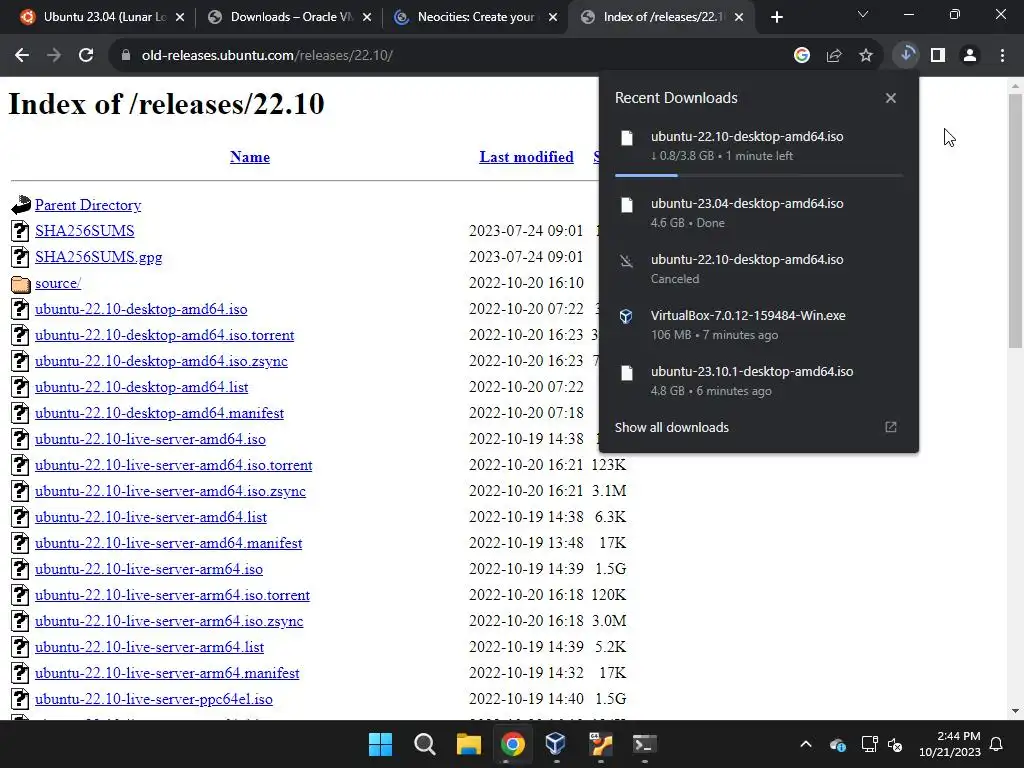Sort the listing by Last modified
Viewport: 1024px width, 768px height.
coord(526,157)
